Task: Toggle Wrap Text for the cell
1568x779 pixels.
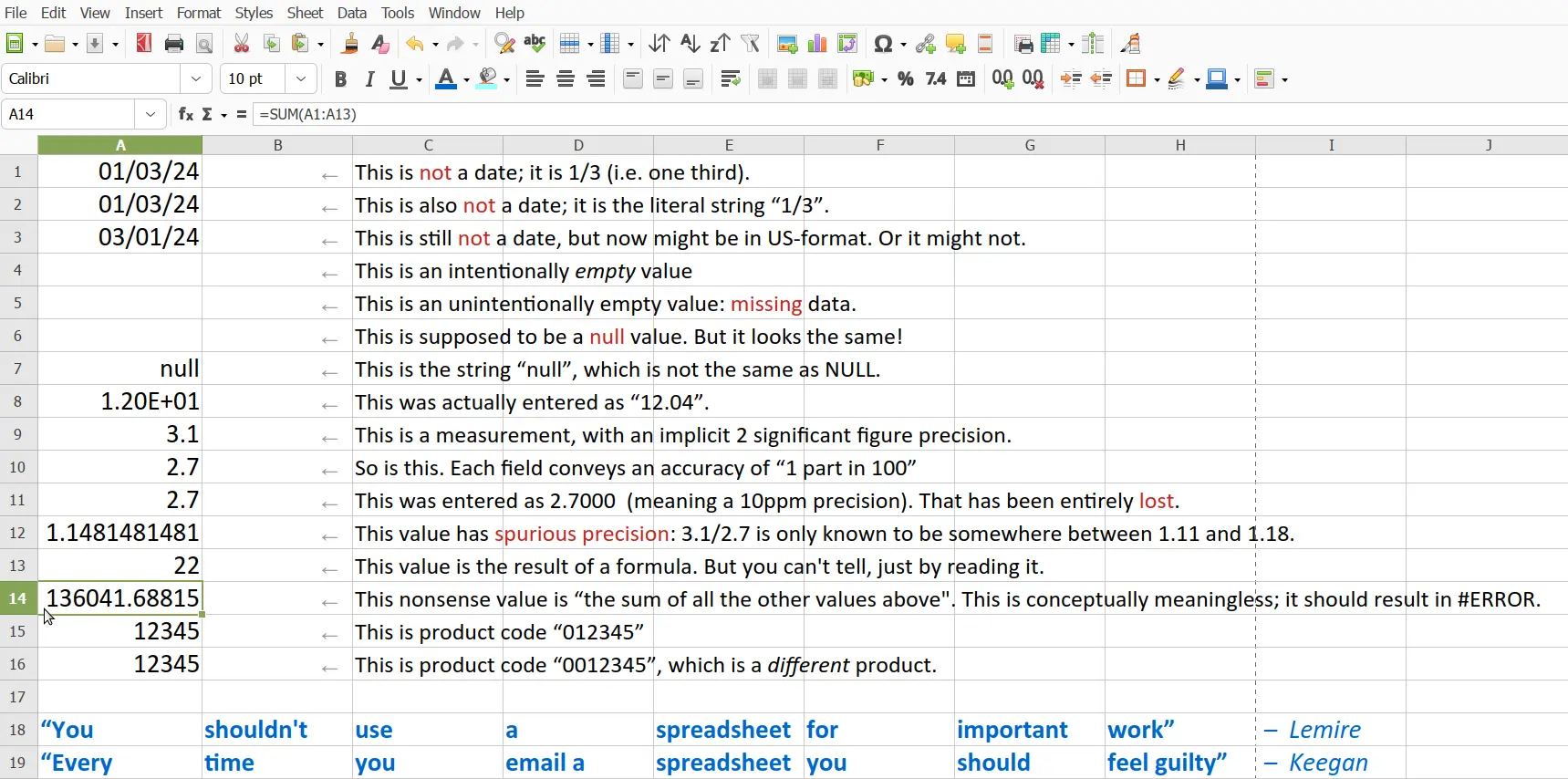Action: coord(731,79)
